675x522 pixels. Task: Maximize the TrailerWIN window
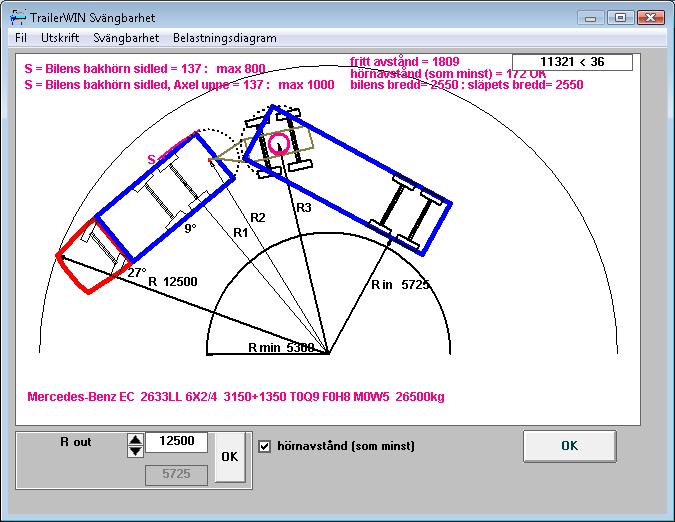tap(620, 18)
